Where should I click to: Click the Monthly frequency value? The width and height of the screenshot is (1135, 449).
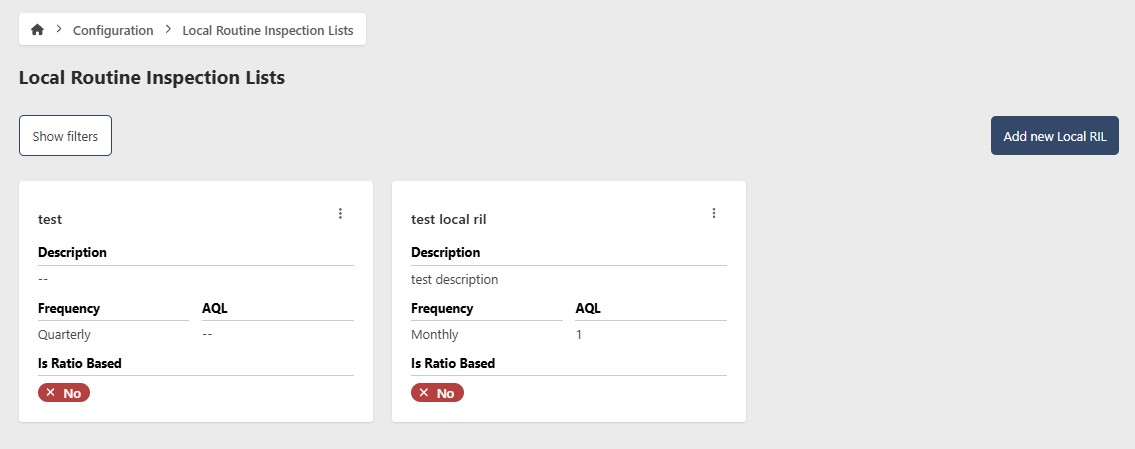(x=435, y=335)
